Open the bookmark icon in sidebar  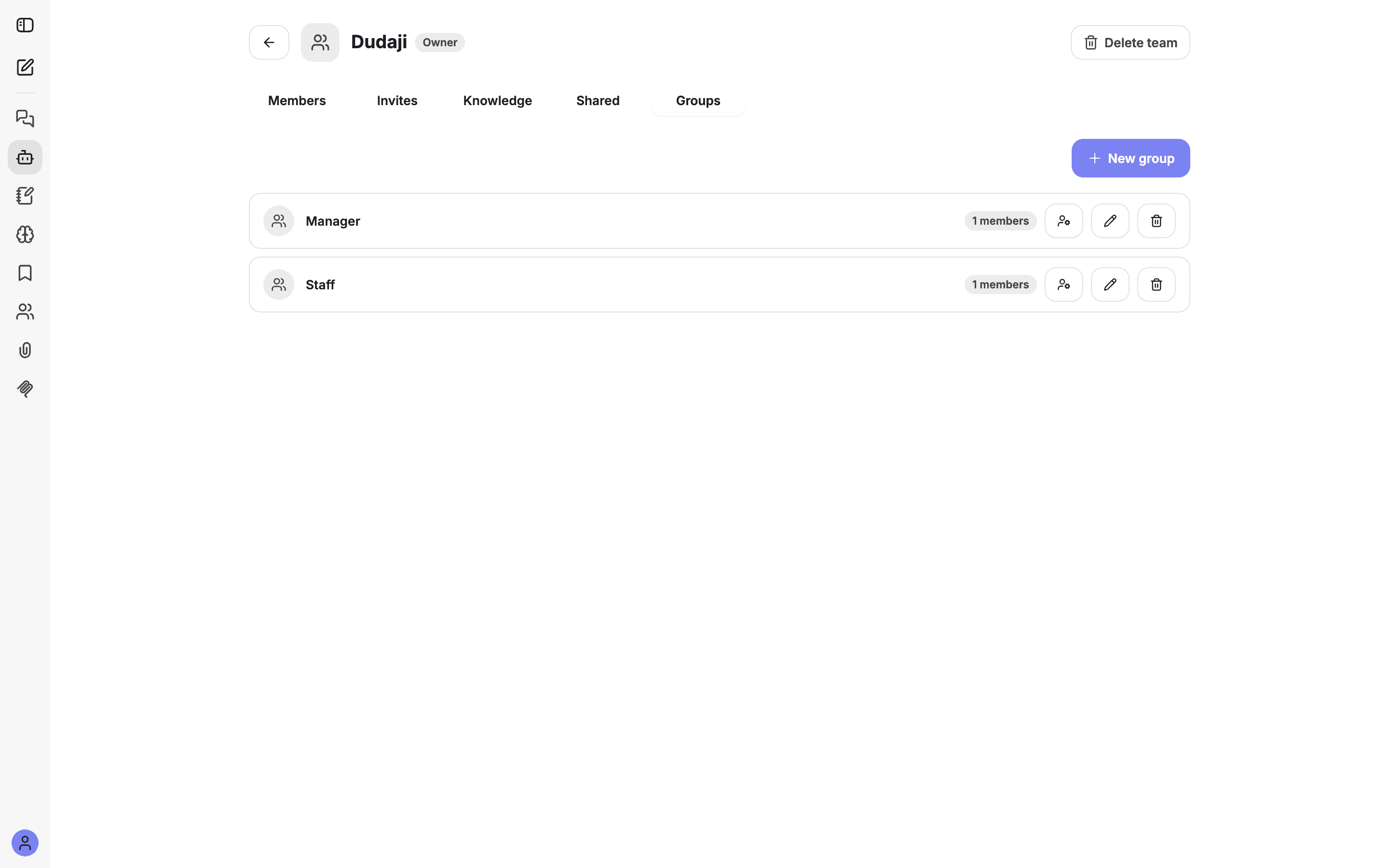(x=25, y=272)
